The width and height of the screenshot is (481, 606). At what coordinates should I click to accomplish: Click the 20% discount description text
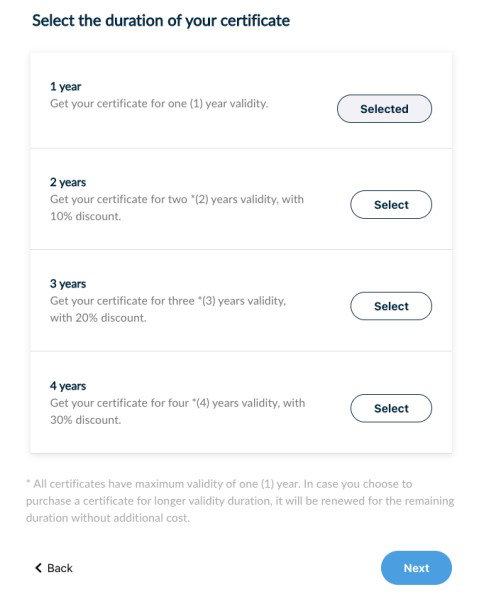click(x=168, y=309)
